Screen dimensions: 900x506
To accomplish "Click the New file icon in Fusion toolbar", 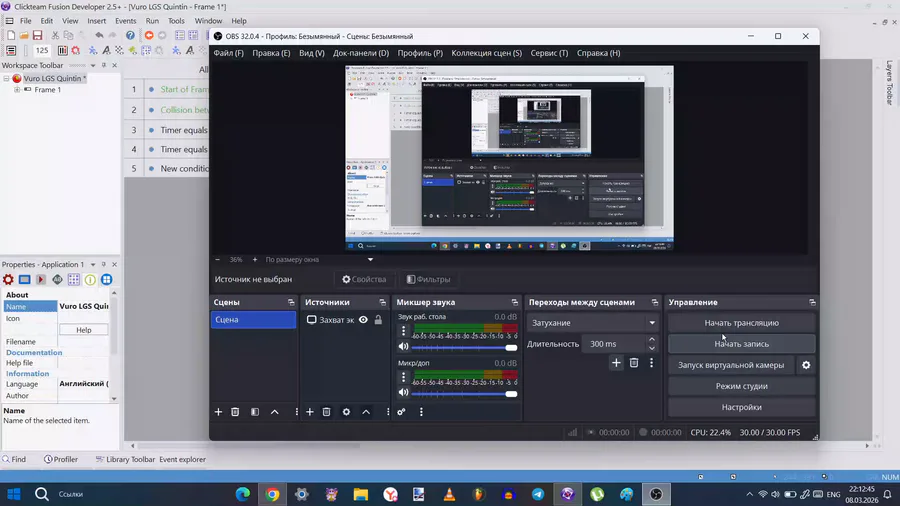I will 11,36.
